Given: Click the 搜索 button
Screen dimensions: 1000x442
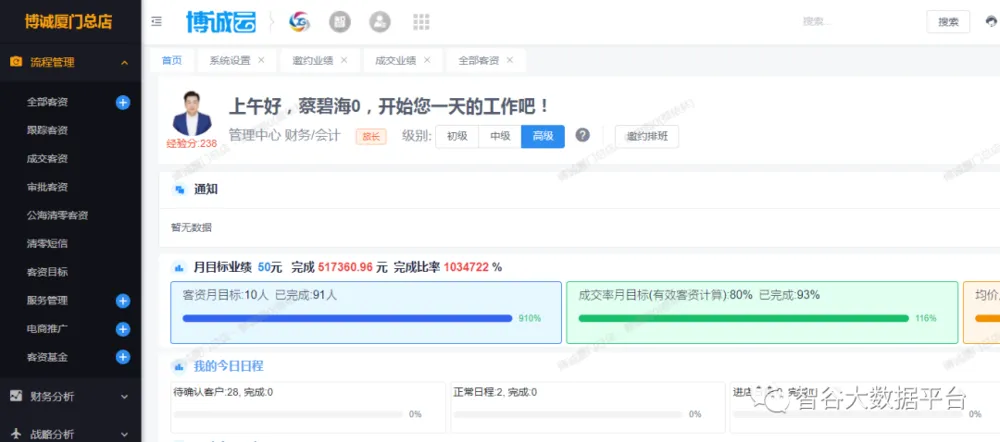Looking at the screenshot, I should [x=948, y=21].
